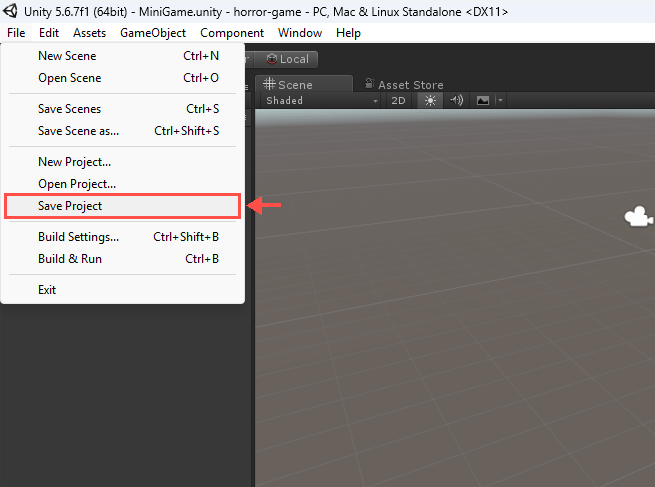Select Build & Run entry
The width and height of the screenshot is (655, 487).
click(122, 259)
